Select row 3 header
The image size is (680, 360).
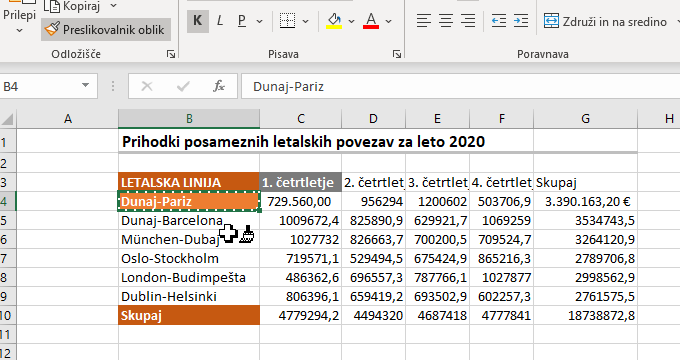point(8,182)
